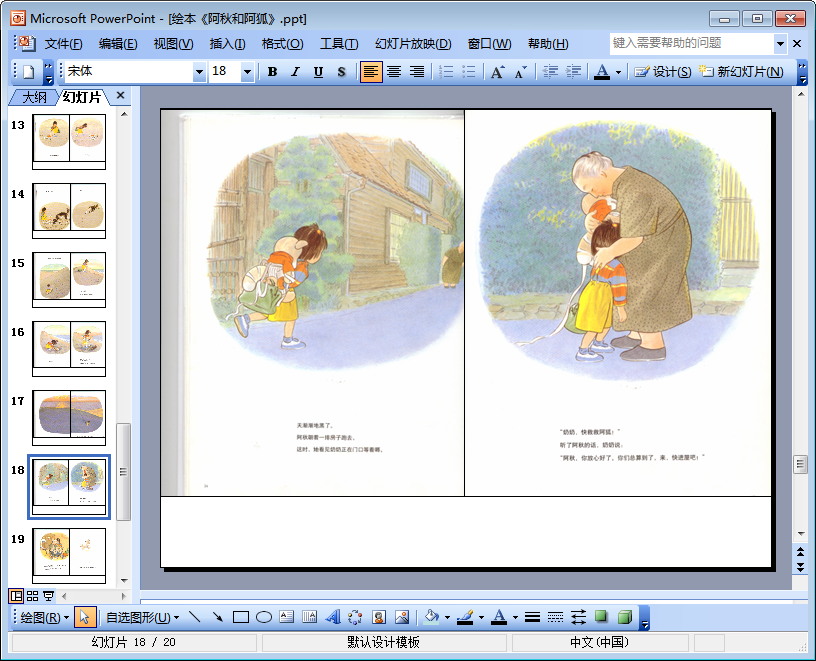Click the help question input box
This screenshot has width=816, height=661.
(692, 43)
